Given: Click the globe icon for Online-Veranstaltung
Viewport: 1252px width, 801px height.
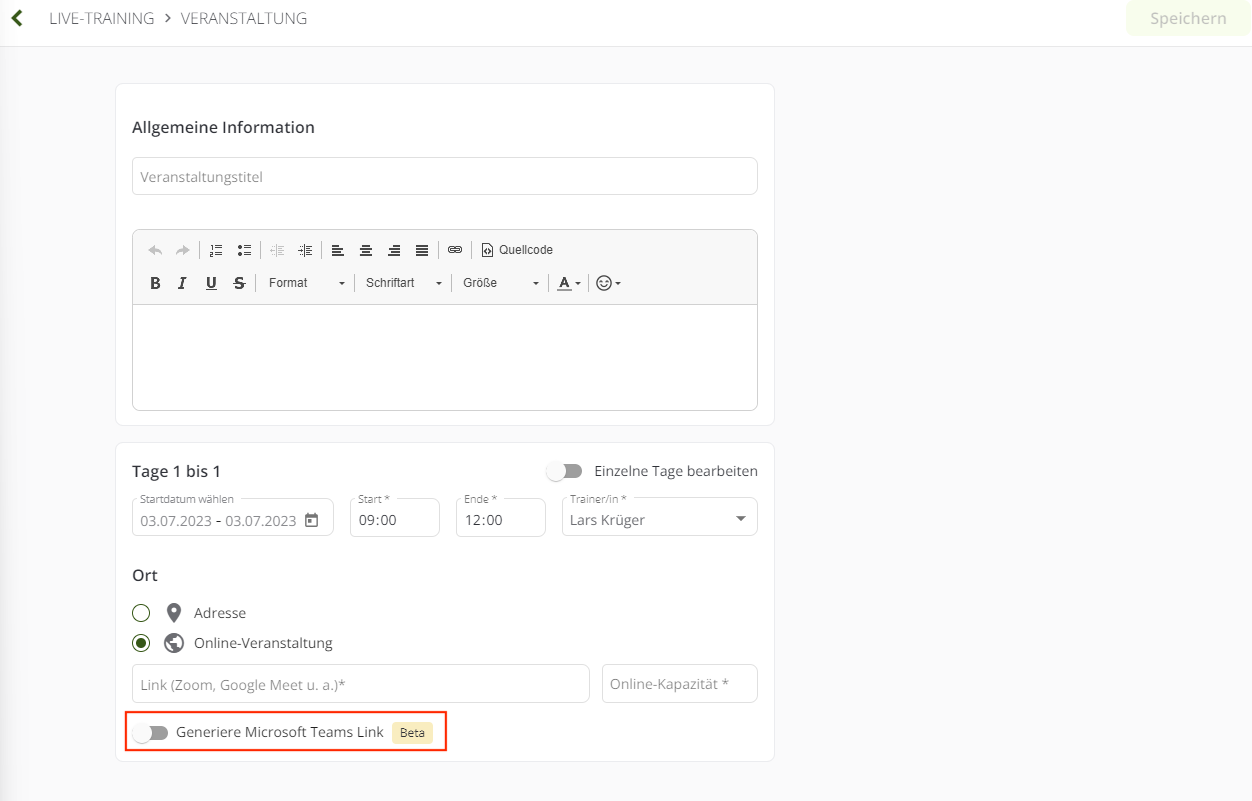Looking at the screenshot, I should [x=173, y=643].
